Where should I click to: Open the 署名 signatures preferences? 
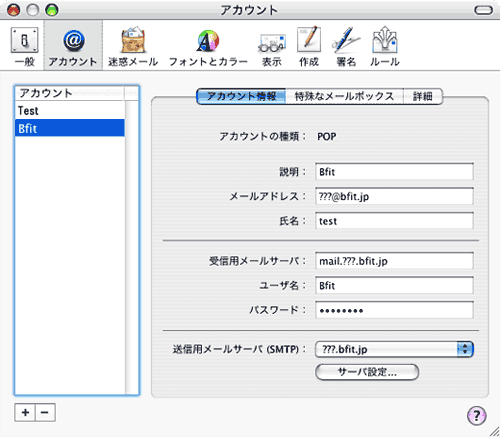point(346,46)
